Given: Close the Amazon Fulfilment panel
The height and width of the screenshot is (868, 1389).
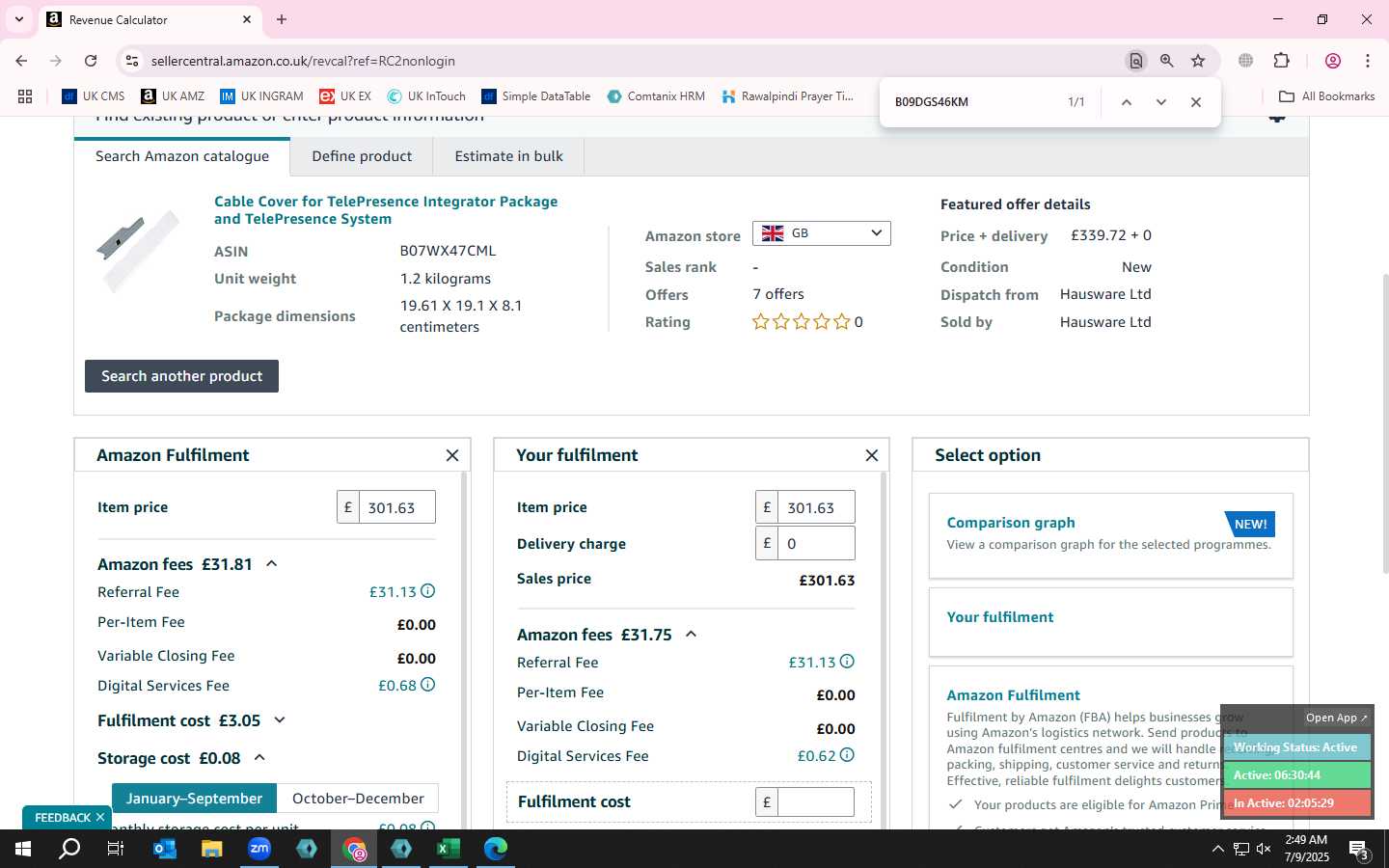Looking at the screenshot, I should coord(452,455).
